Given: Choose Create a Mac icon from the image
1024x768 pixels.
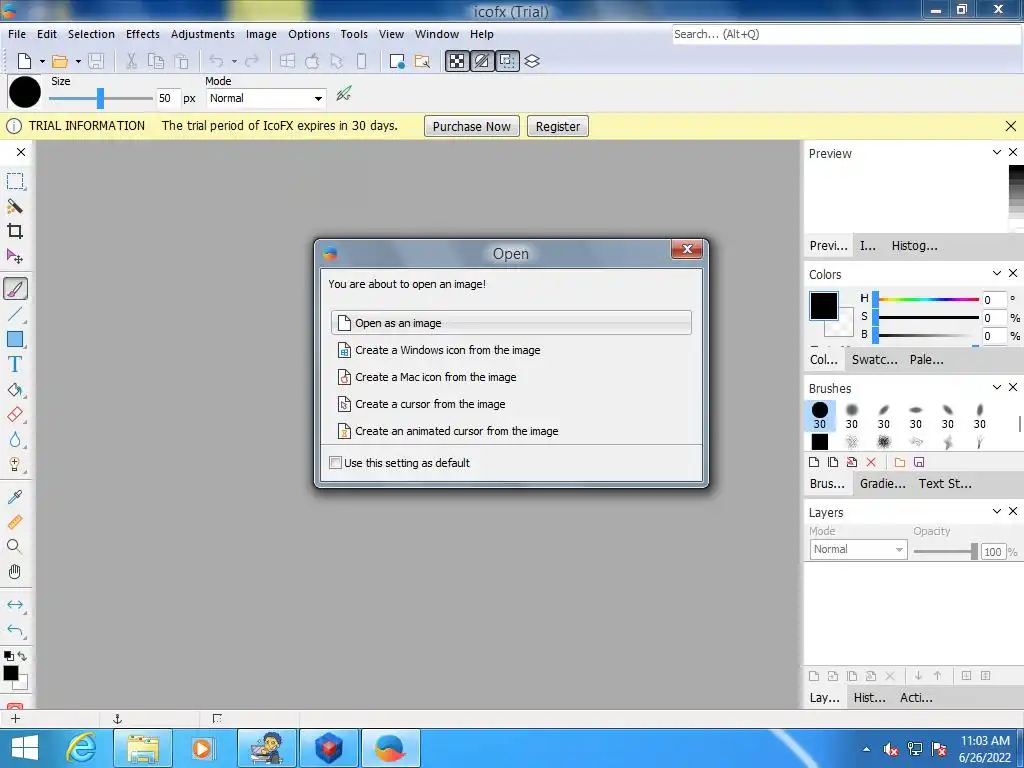Looking at the screenshot, I should (511, 377).
